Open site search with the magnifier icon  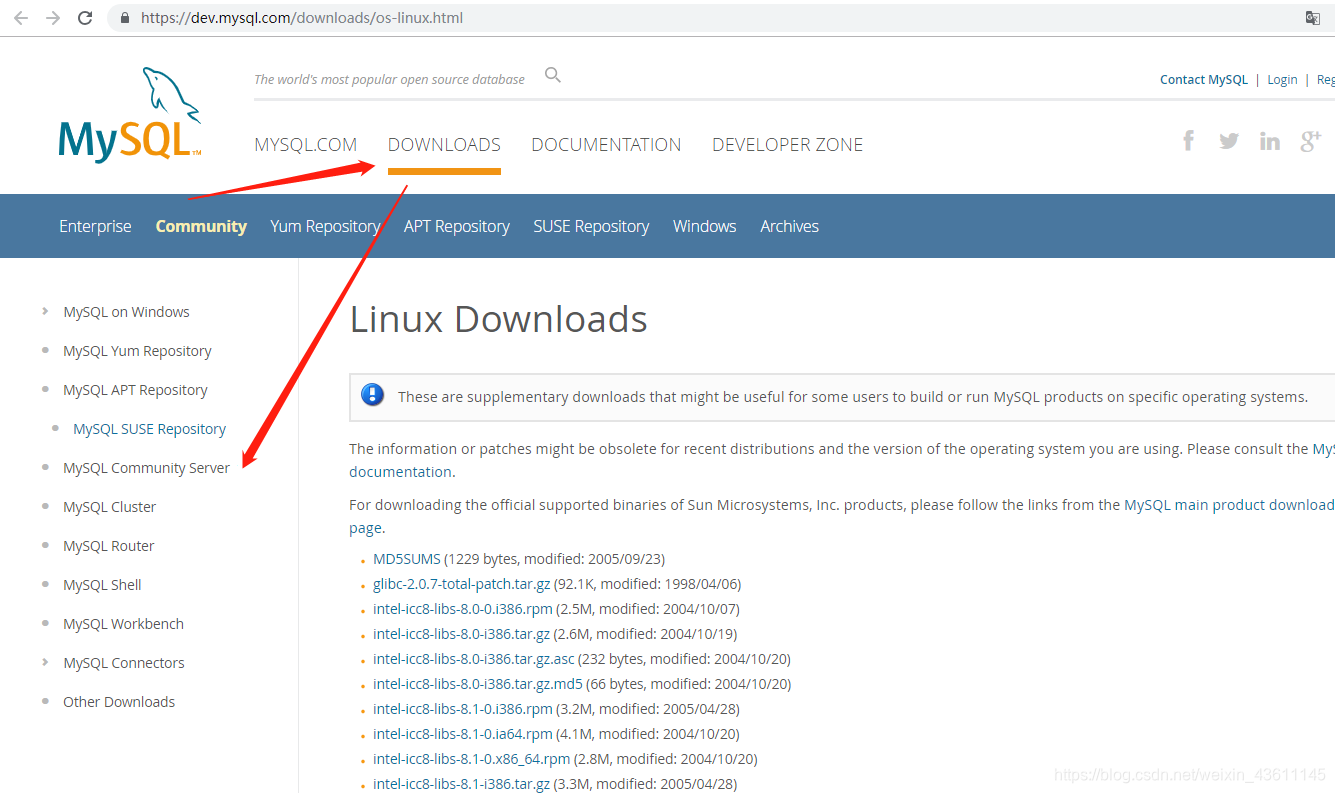point(553,75)
